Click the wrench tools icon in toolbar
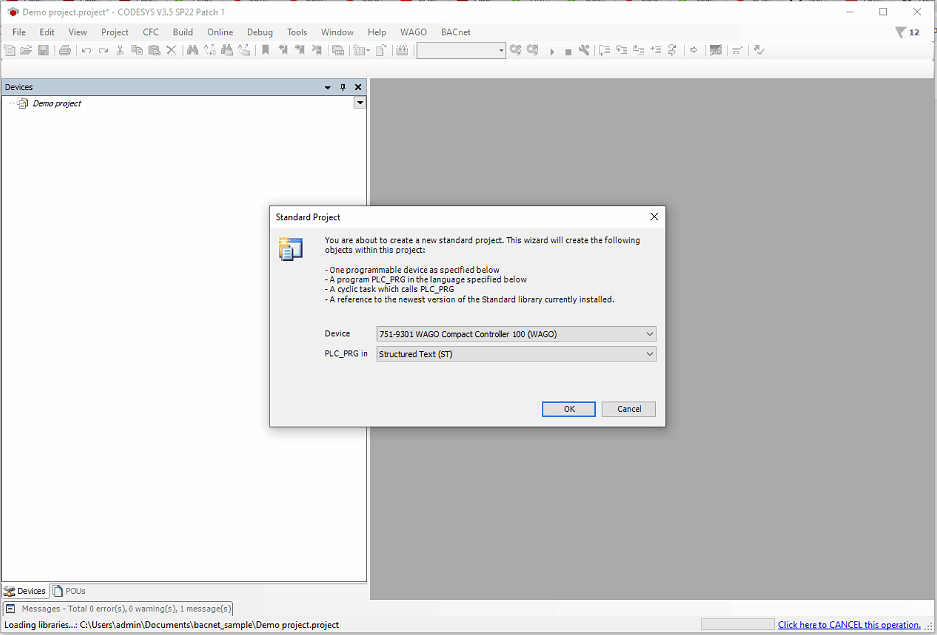 click(x=584, y=50)
